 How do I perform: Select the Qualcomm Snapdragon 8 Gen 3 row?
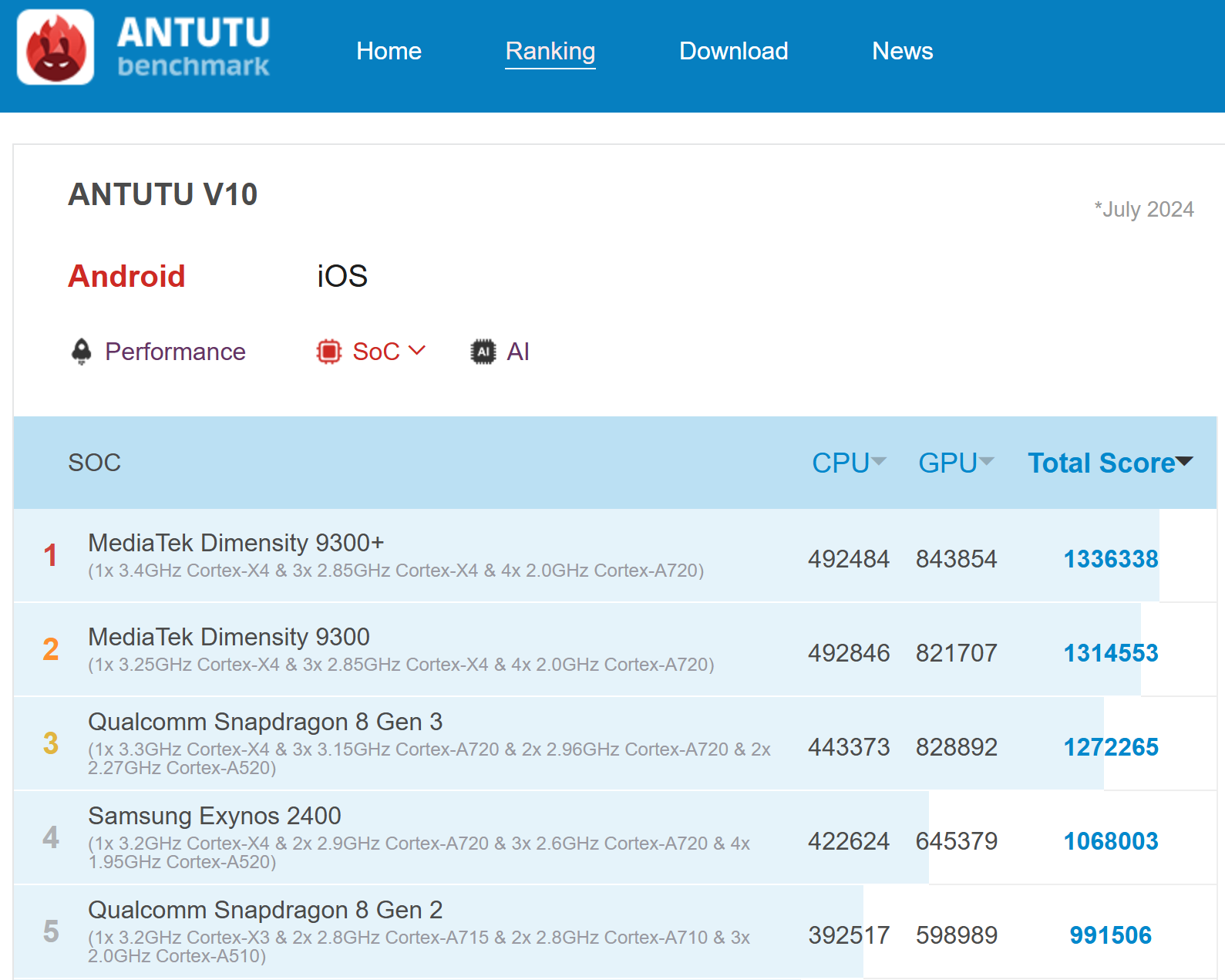265,722
